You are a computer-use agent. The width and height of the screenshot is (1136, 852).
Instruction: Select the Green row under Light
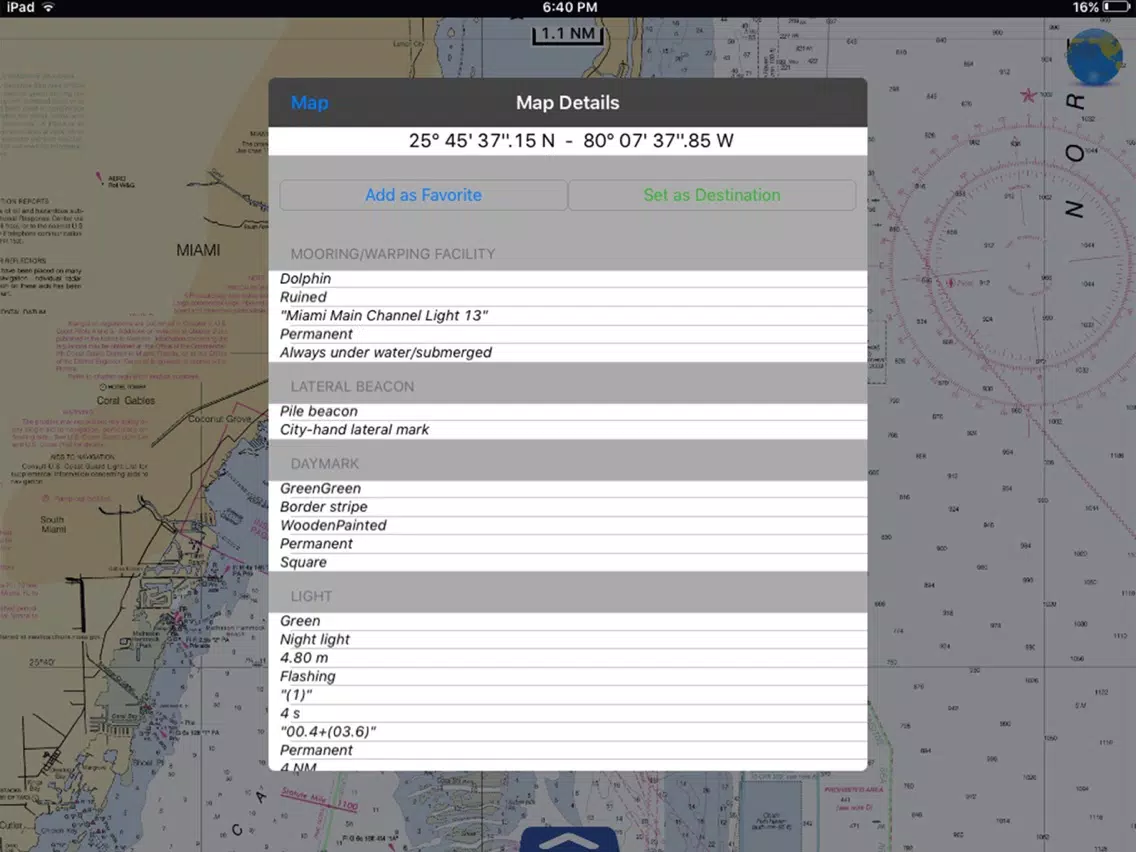(567, 622)
